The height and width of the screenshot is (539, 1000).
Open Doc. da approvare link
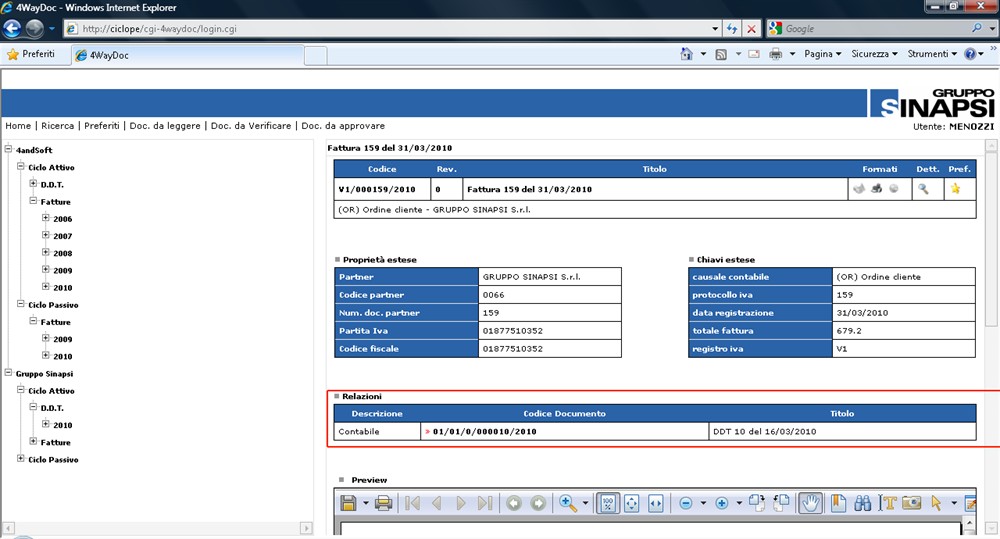tap(343, 126)
